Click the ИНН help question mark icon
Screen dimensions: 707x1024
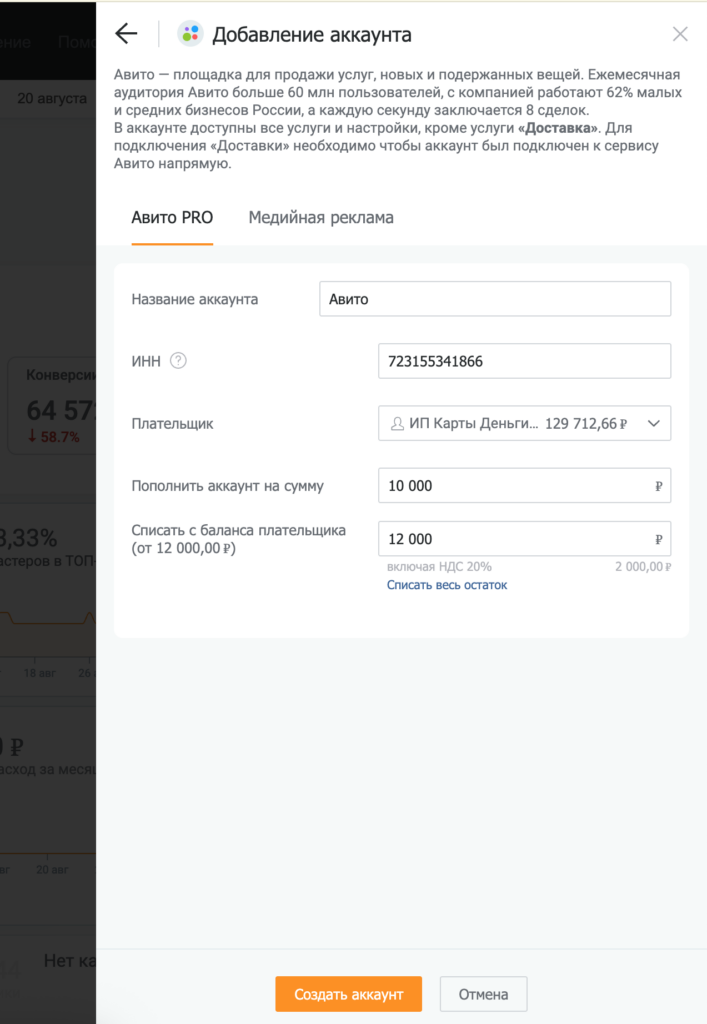click(178, 360)
